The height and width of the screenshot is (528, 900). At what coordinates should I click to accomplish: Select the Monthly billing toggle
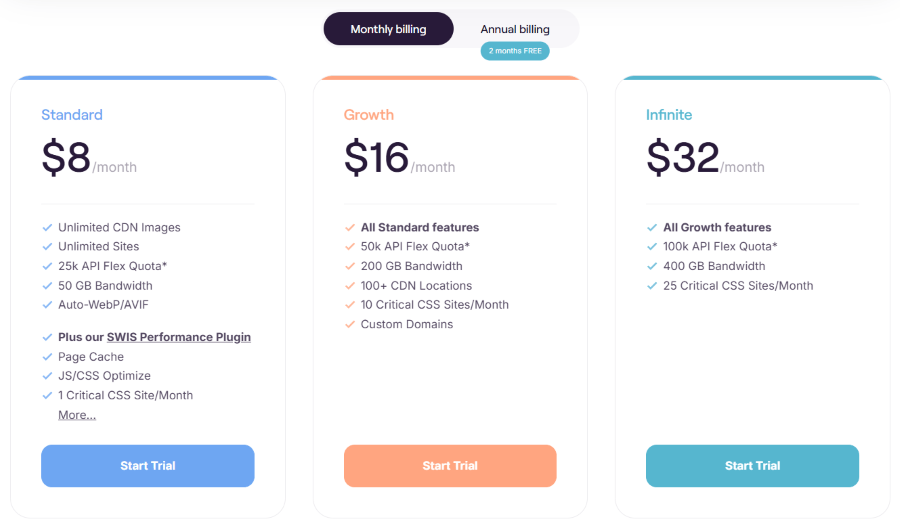[389, 29]
